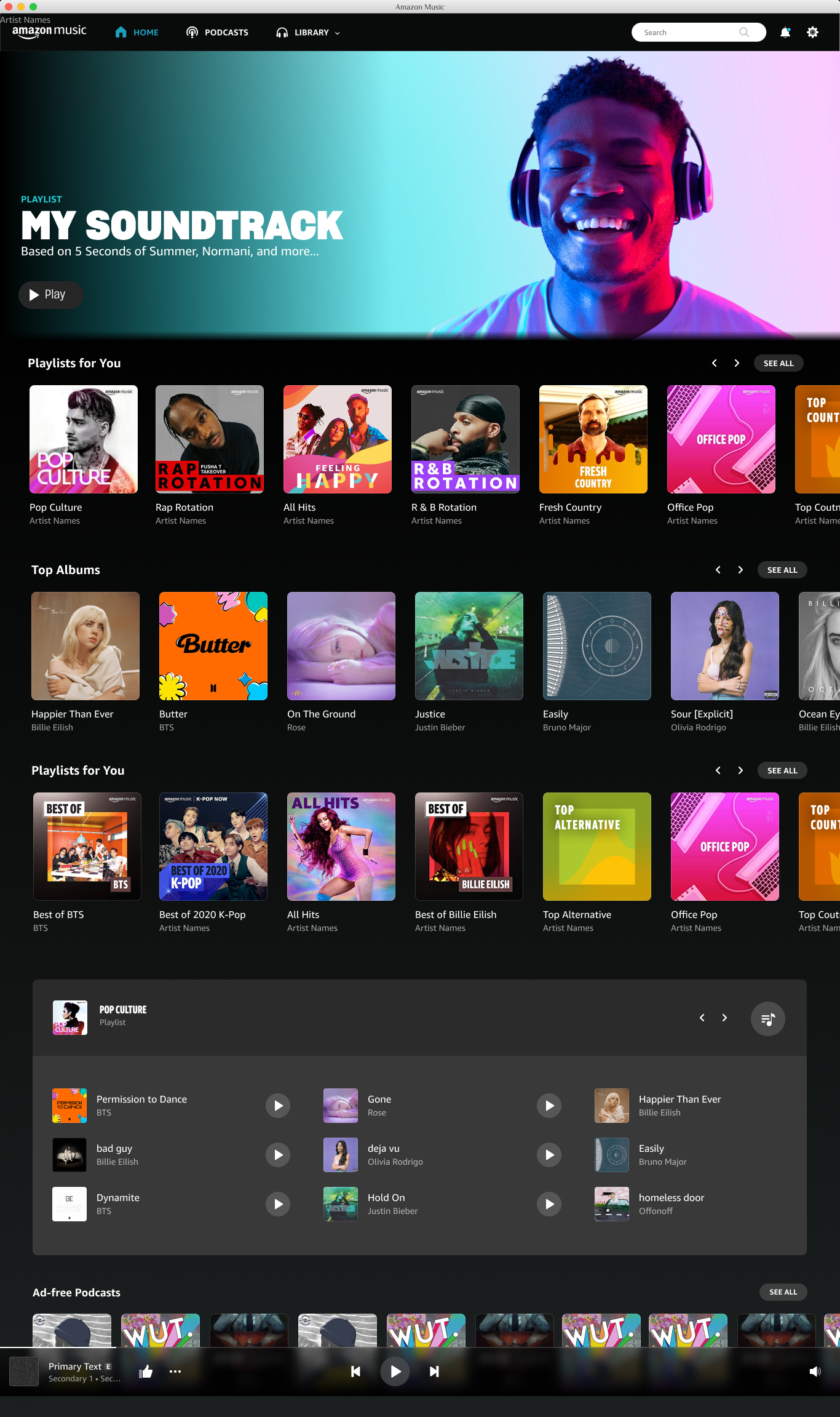Select Happier Than Ever track row
The height and width of the screenshot is (1417, 840).
tap(691, 1106)
